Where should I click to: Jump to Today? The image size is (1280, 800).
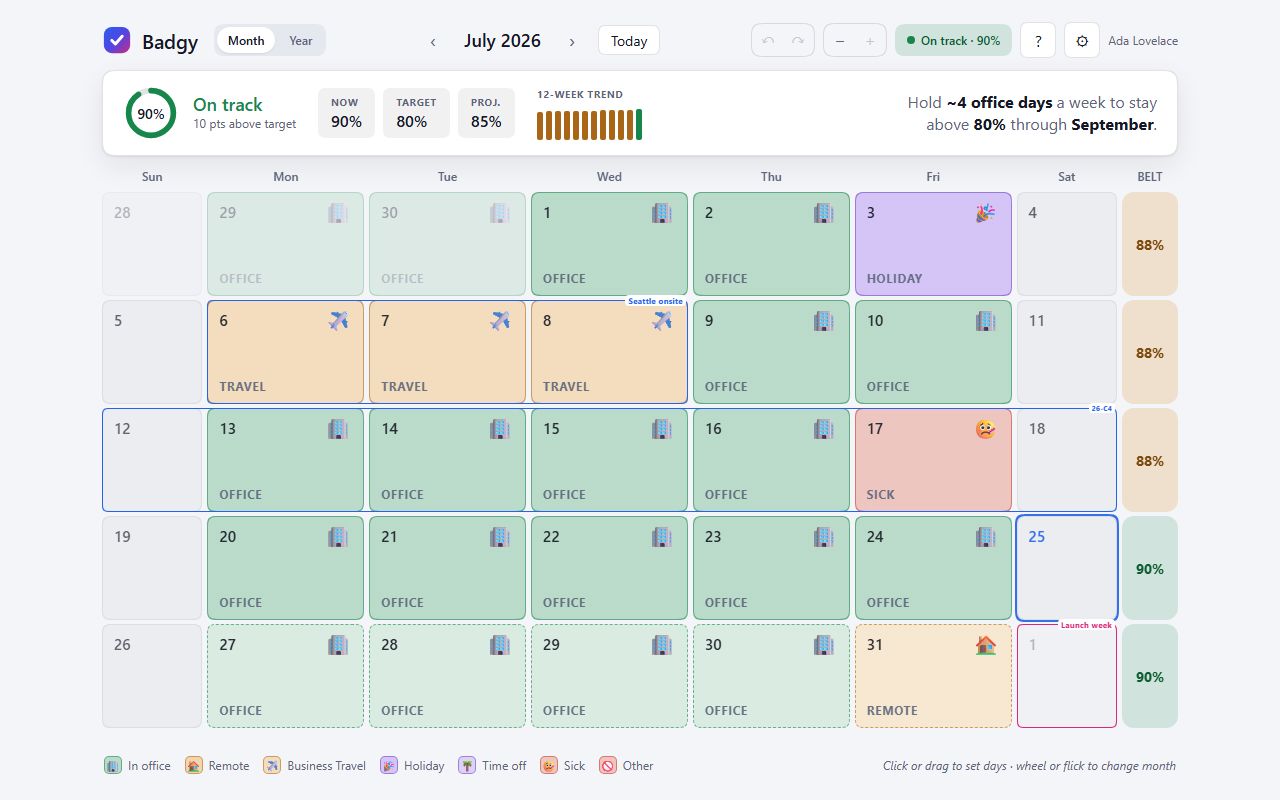629,41
